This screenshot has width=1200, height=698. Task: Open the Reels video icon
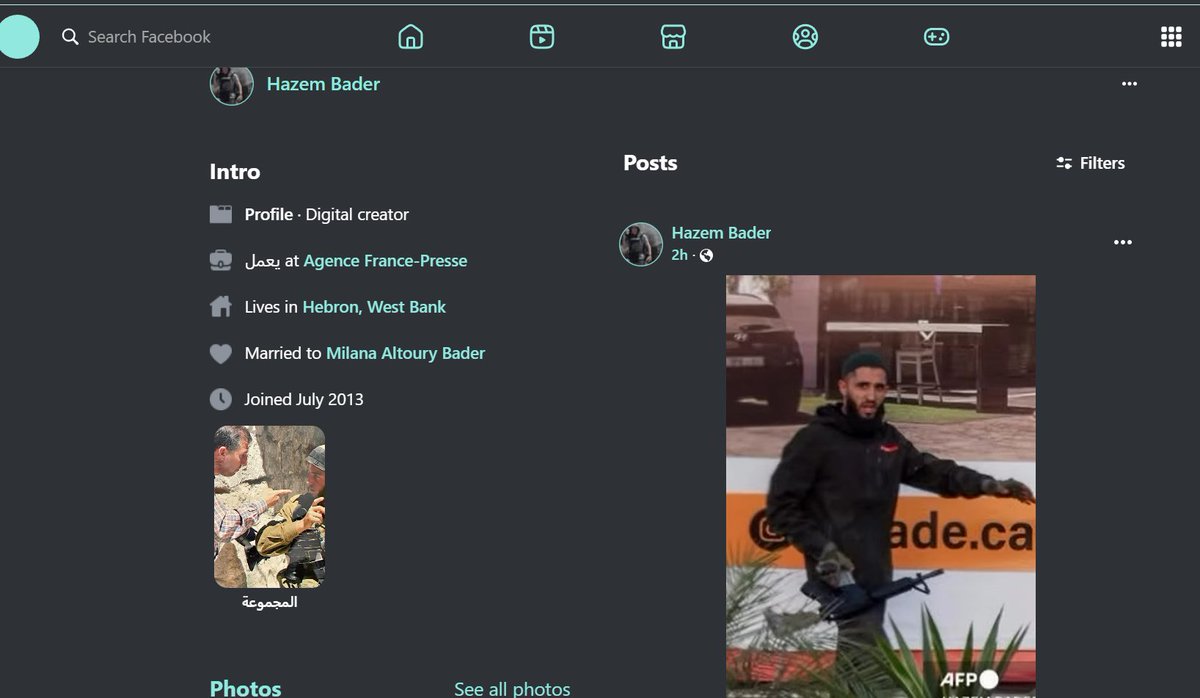pos(542,37)
